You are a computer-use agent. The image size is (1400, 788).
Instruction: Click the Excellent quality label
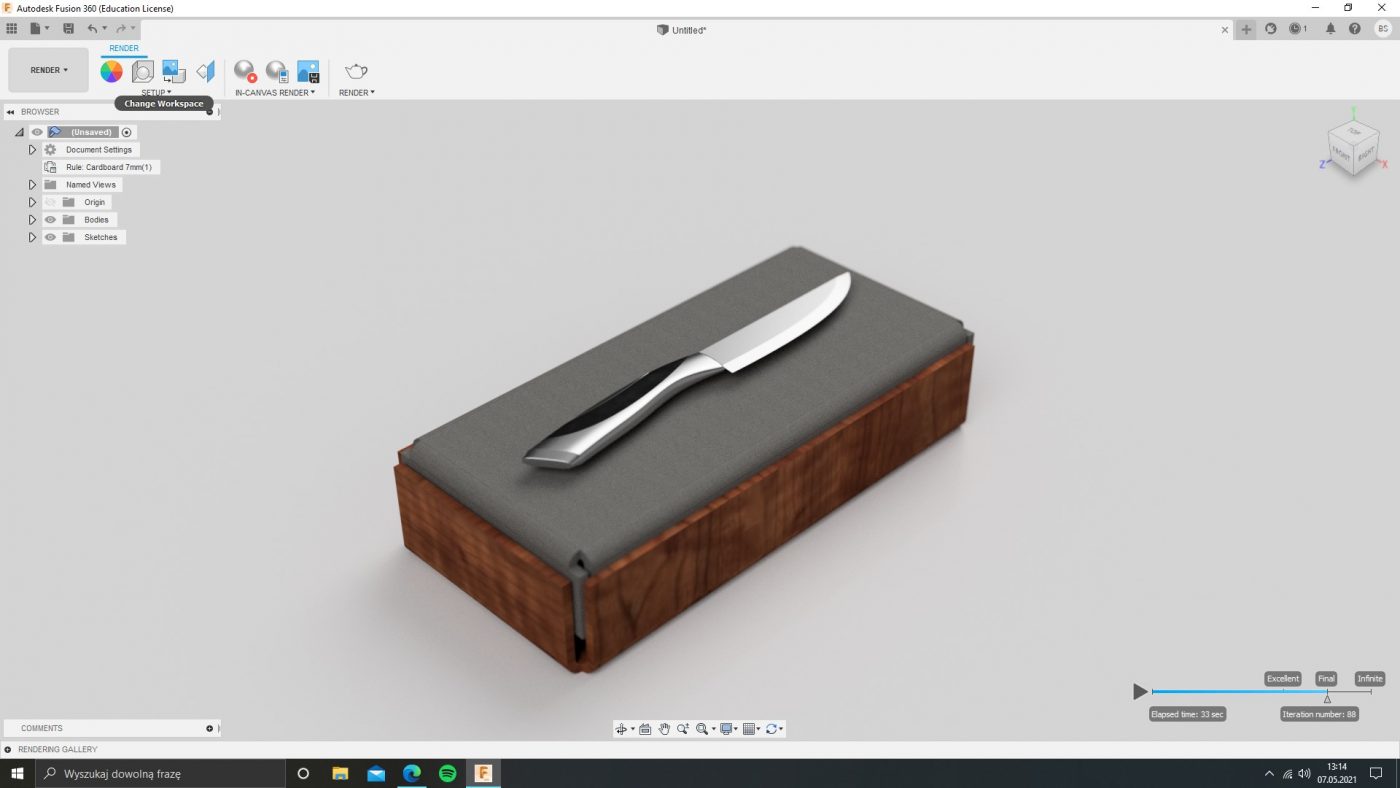tap(1282, 679)
